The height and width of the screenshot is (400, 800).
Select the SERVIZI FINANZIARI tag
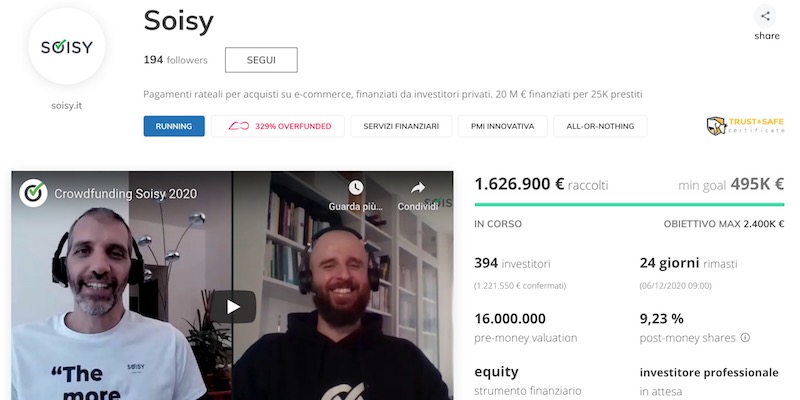[401, 126]
